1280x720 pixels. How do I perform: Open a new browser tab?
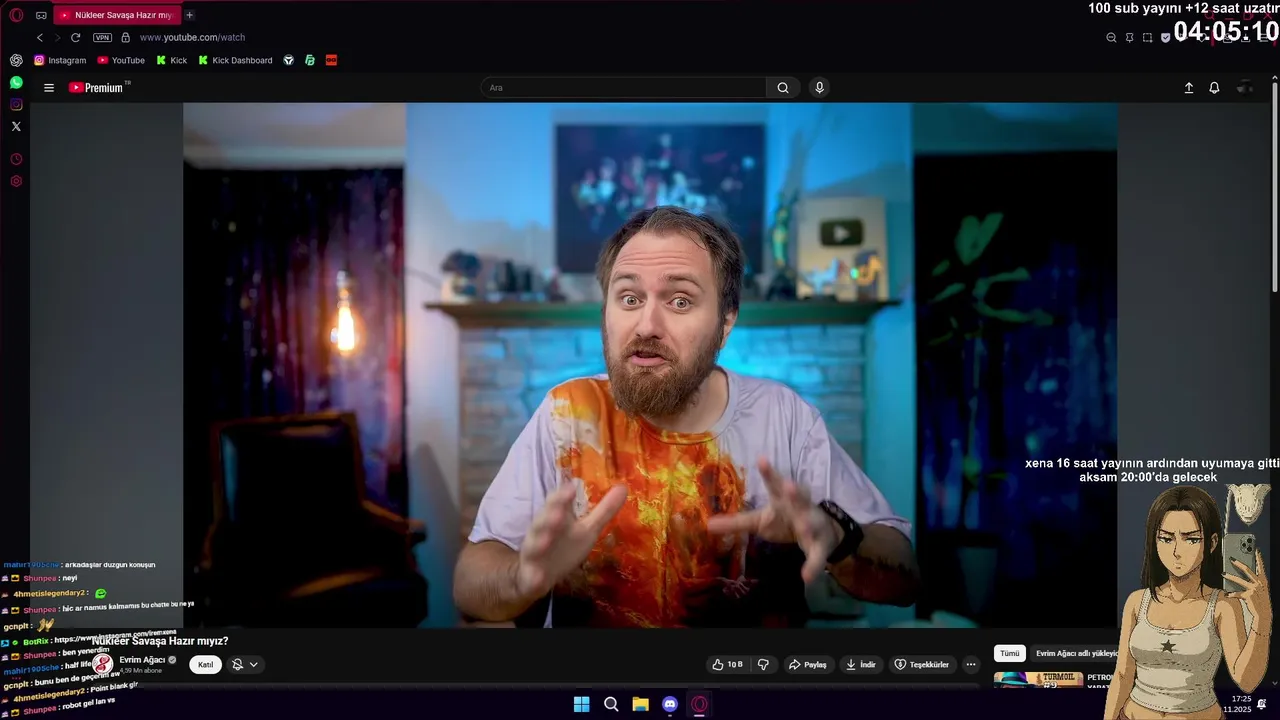[189, 15]
